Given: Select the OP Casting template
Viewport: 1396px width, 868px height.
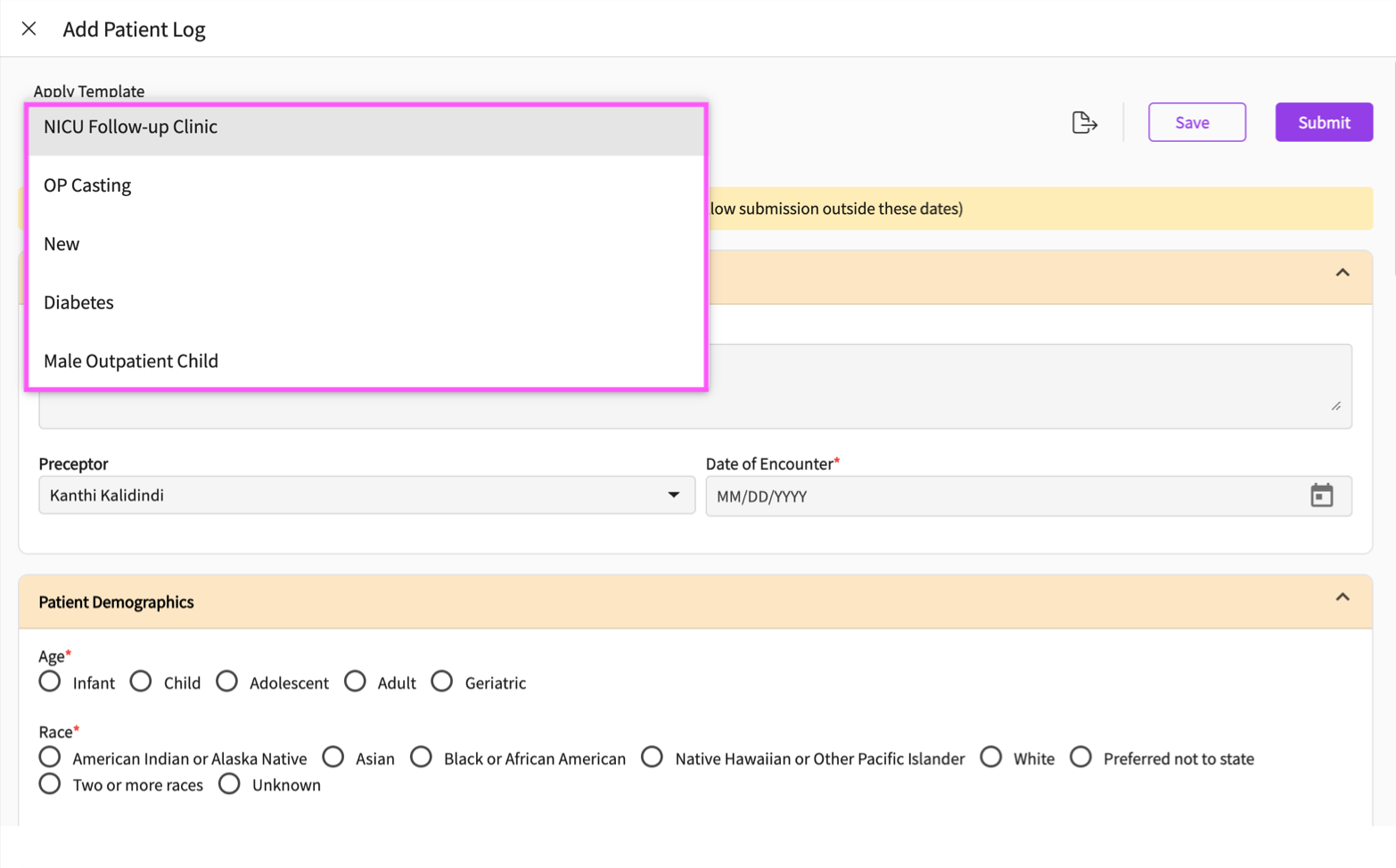Looking at the screenshot, I should coord(87,185).
